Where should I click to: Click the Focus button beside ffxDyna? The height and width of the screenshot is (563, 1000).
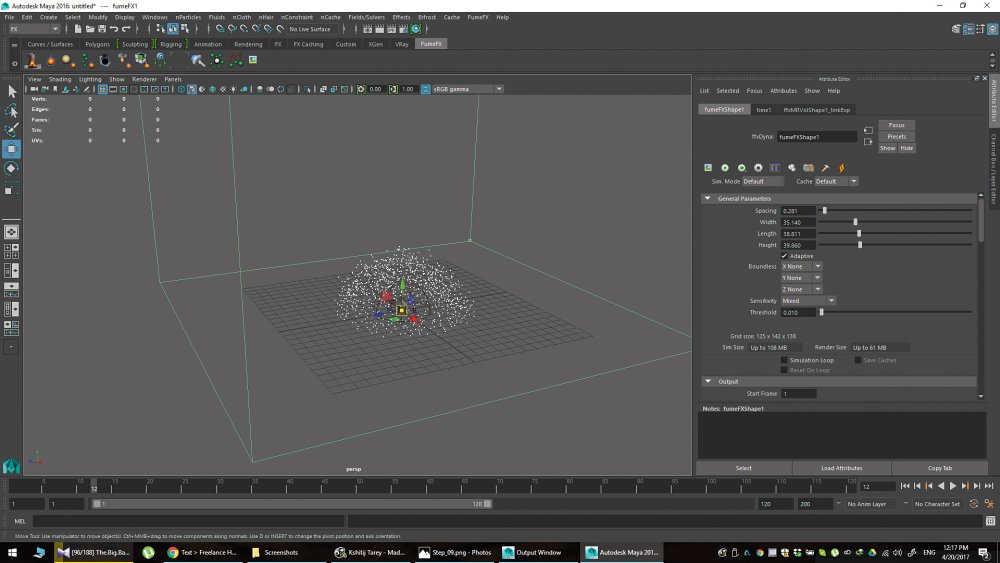pos(897,125)
